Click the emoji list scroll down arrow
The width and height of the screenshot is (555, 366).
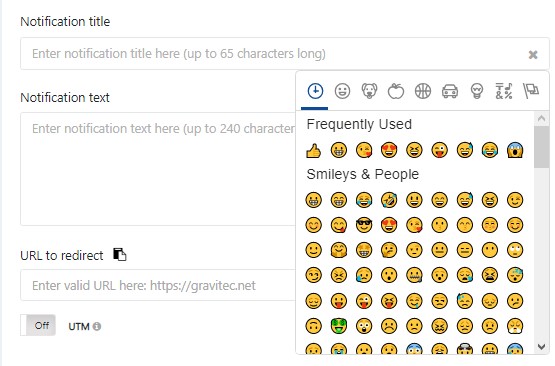pyautogui.click(x=541, y=346)
